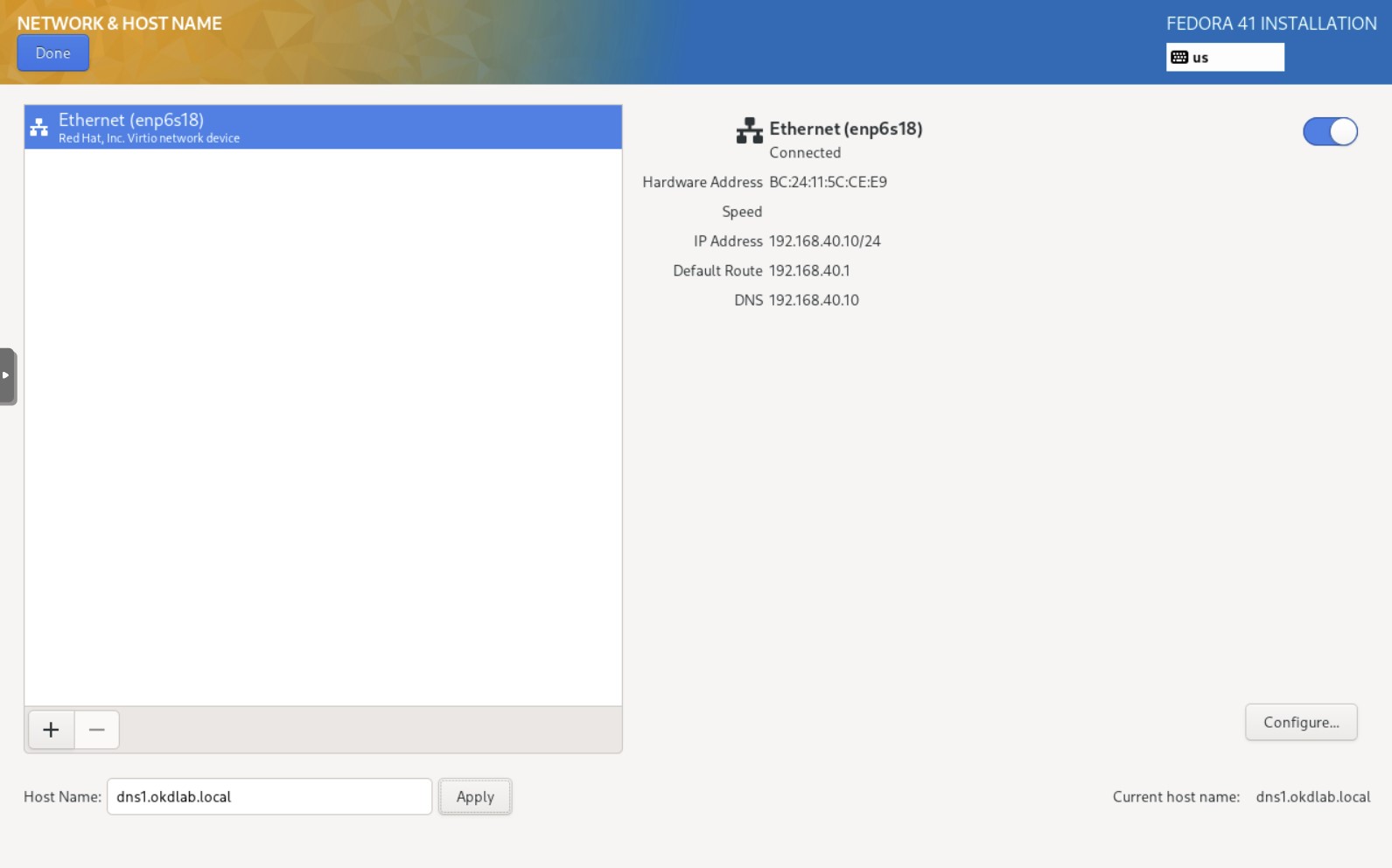This screenshot has height=868, width=1392.
Task: Click the IP address 192.168.40.10/24 value
Action: (x=824, y=241)
